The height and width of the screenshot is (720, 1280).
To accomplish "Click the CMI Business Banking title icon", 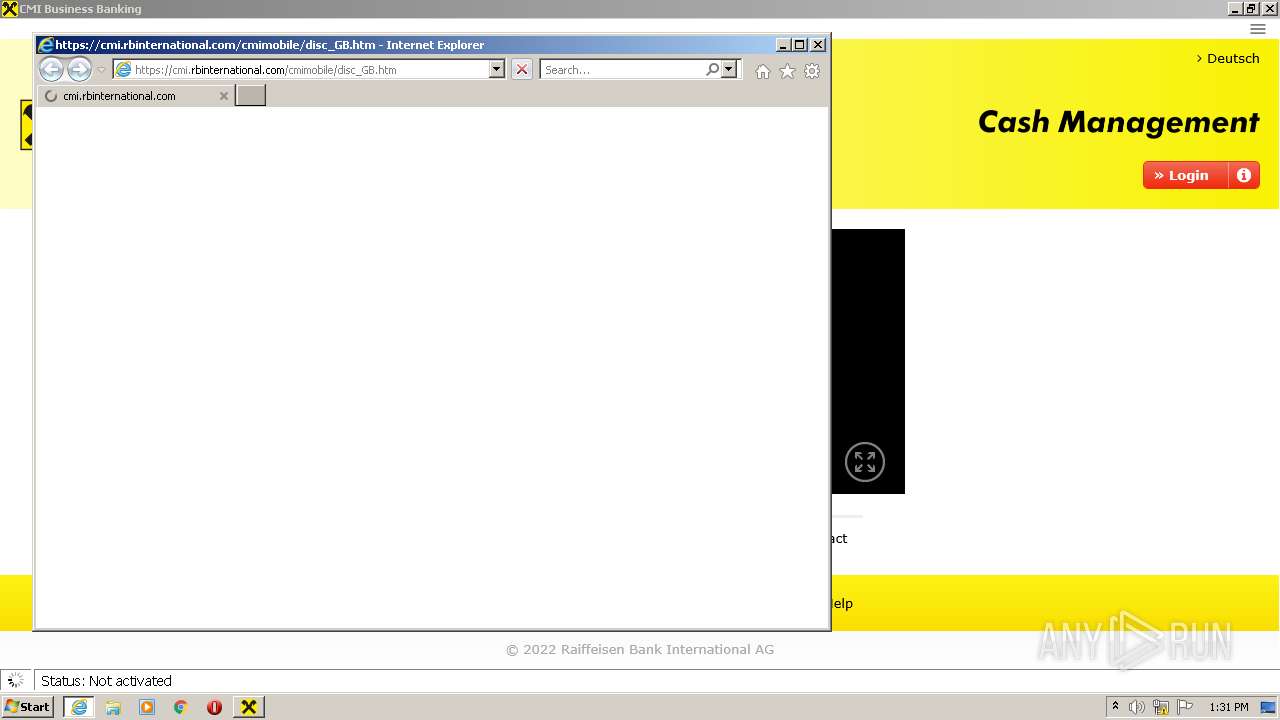I will (9, 9).
